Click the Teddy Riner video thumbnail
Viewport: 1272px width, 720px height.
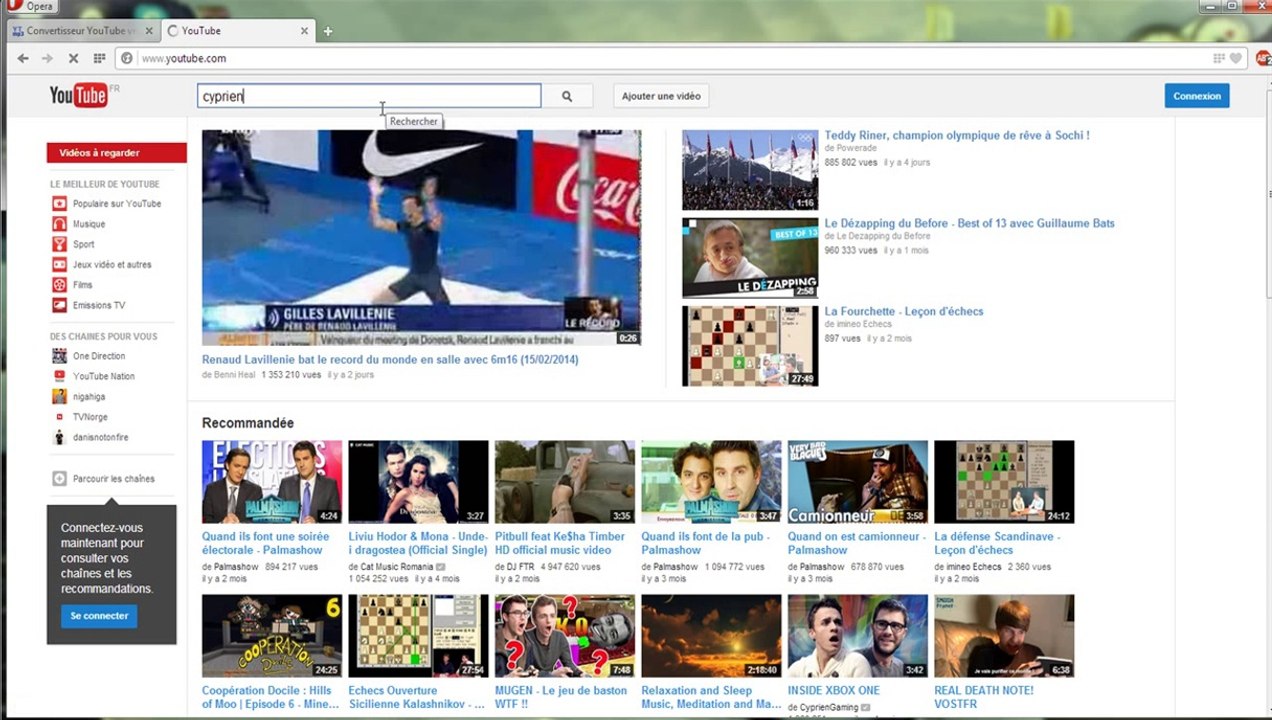coord(750,170)
